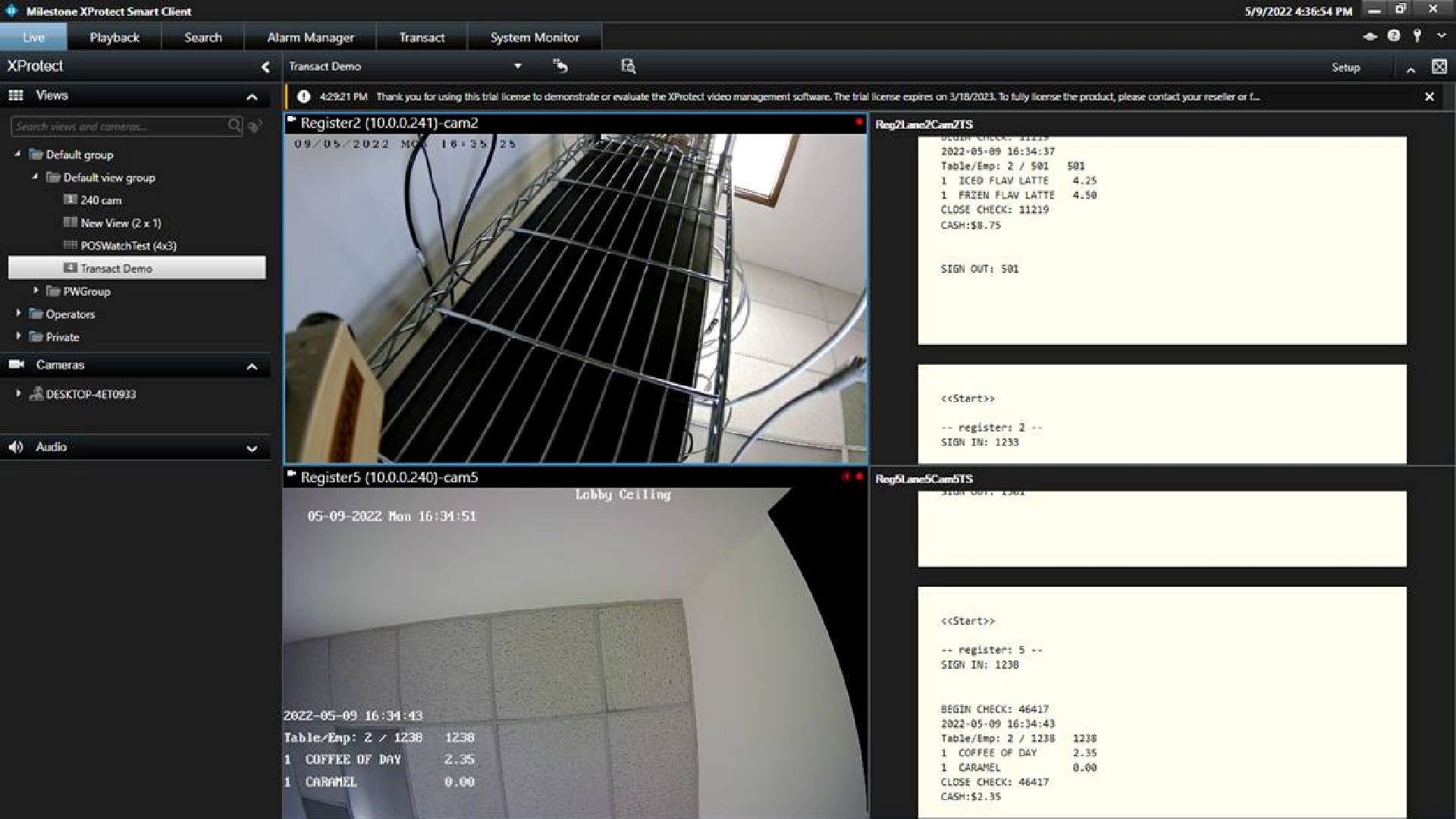Go to the Alarm Manager tab

click(310, 37)
